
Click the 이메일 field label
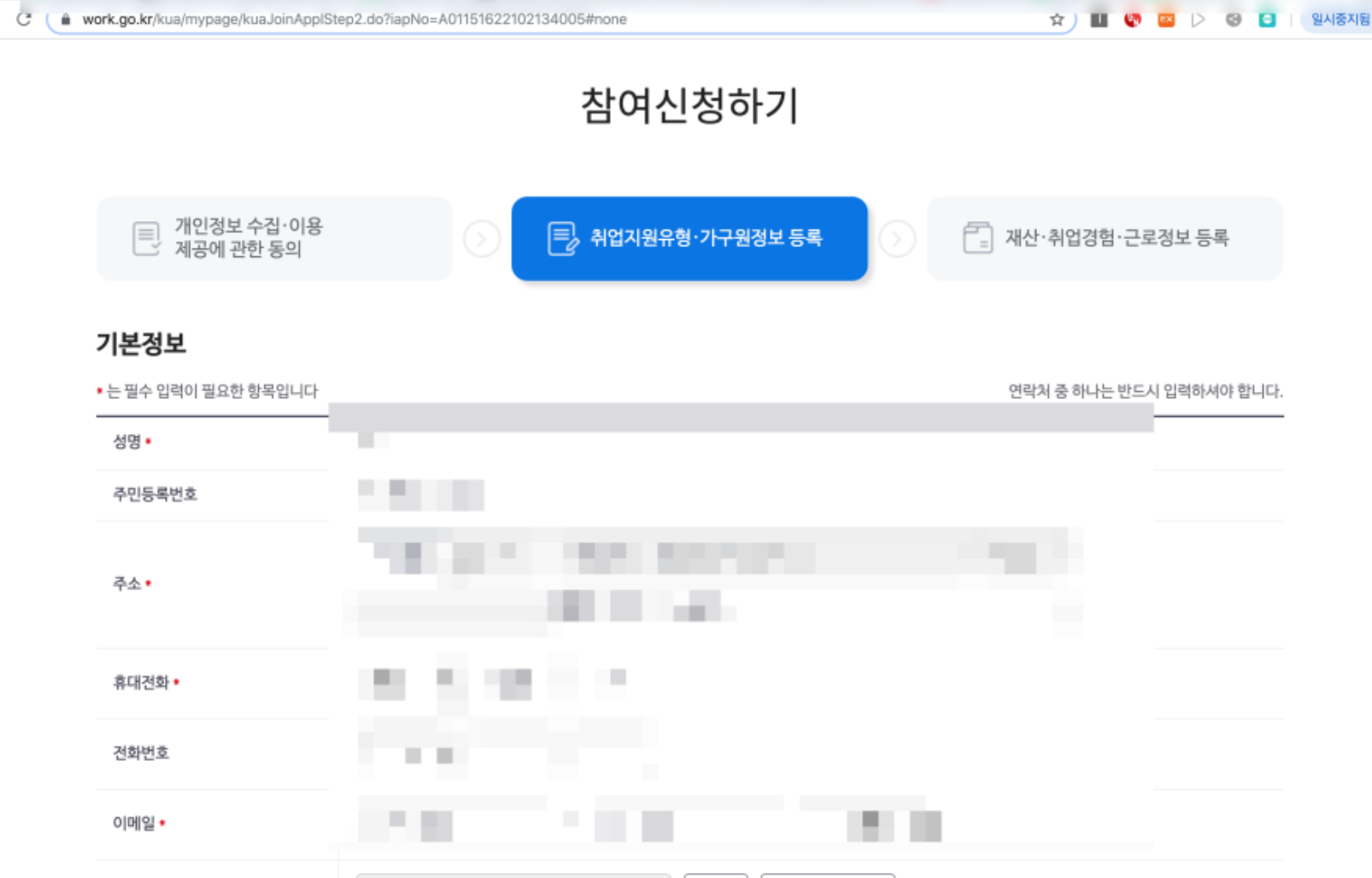134,823
